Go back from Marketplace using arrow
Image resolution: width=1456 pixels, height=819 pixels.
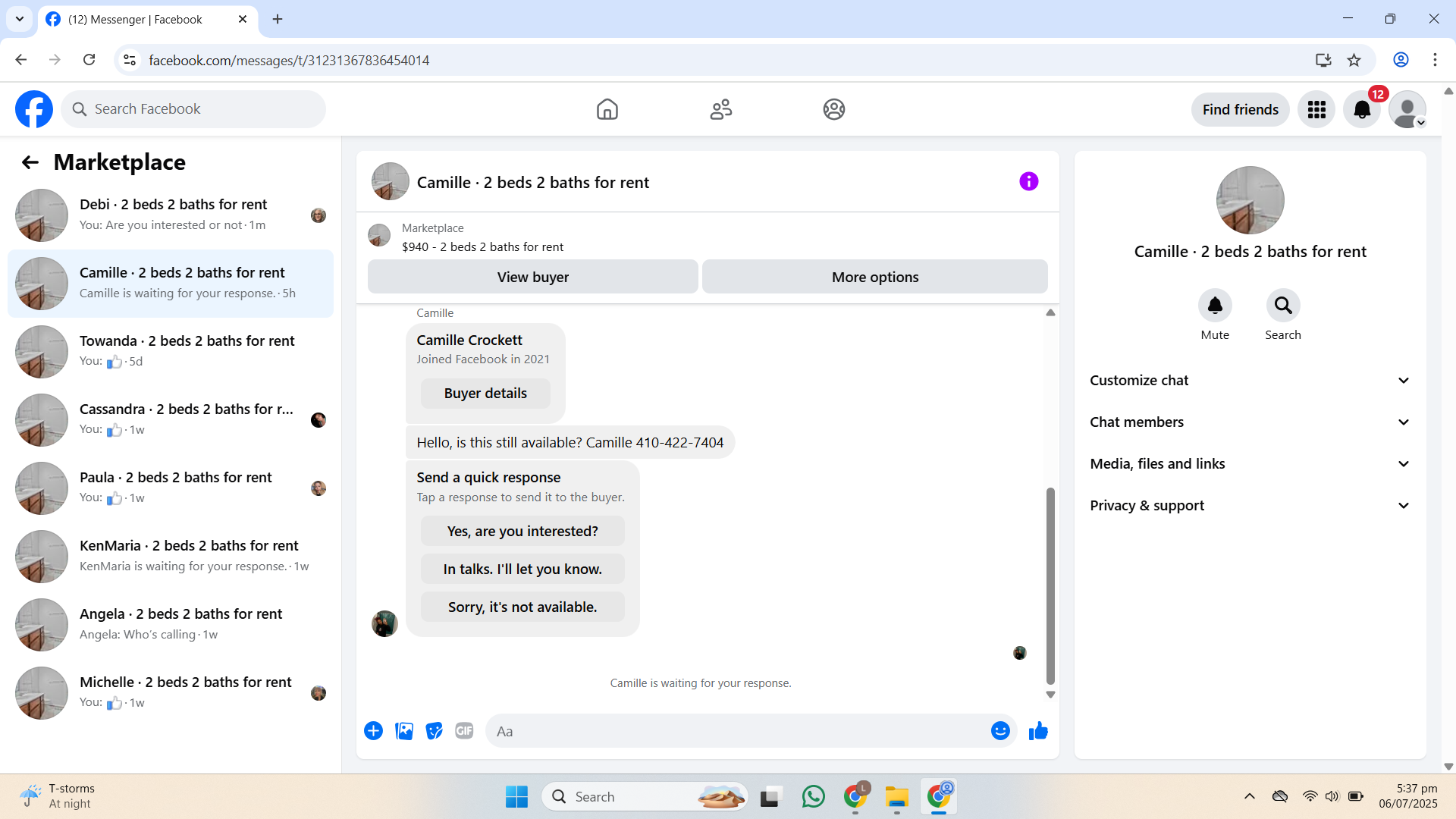coord(30,162)
